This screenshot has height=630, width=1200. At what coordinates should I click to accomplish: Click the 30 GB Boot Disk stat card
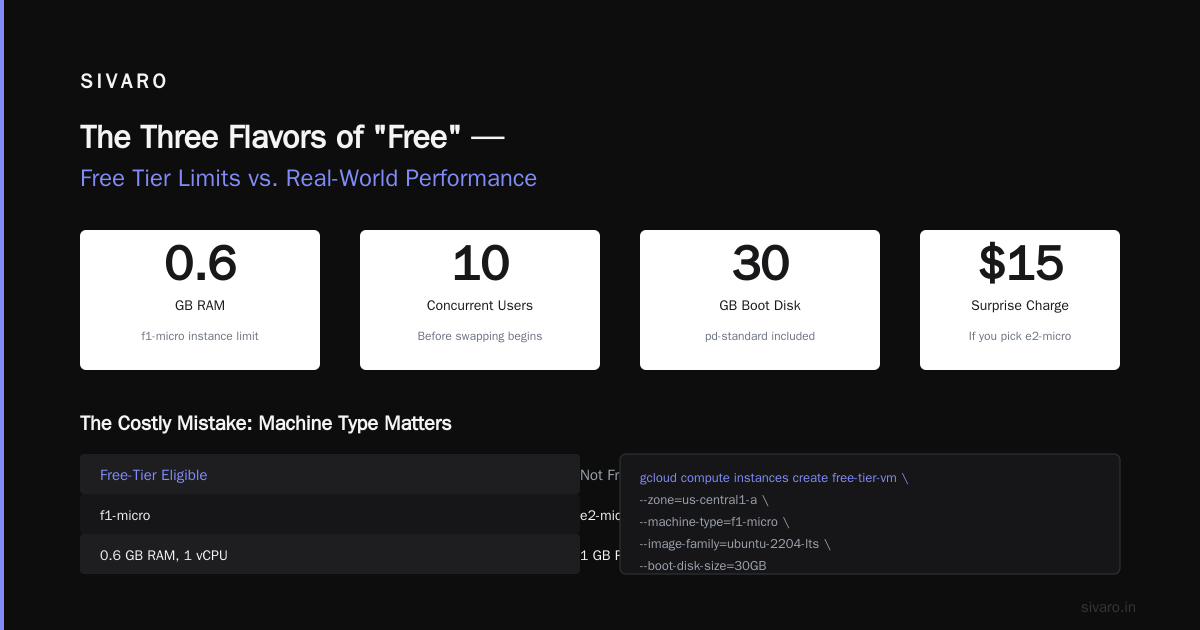pyautogui.click(x=760, y=300)
